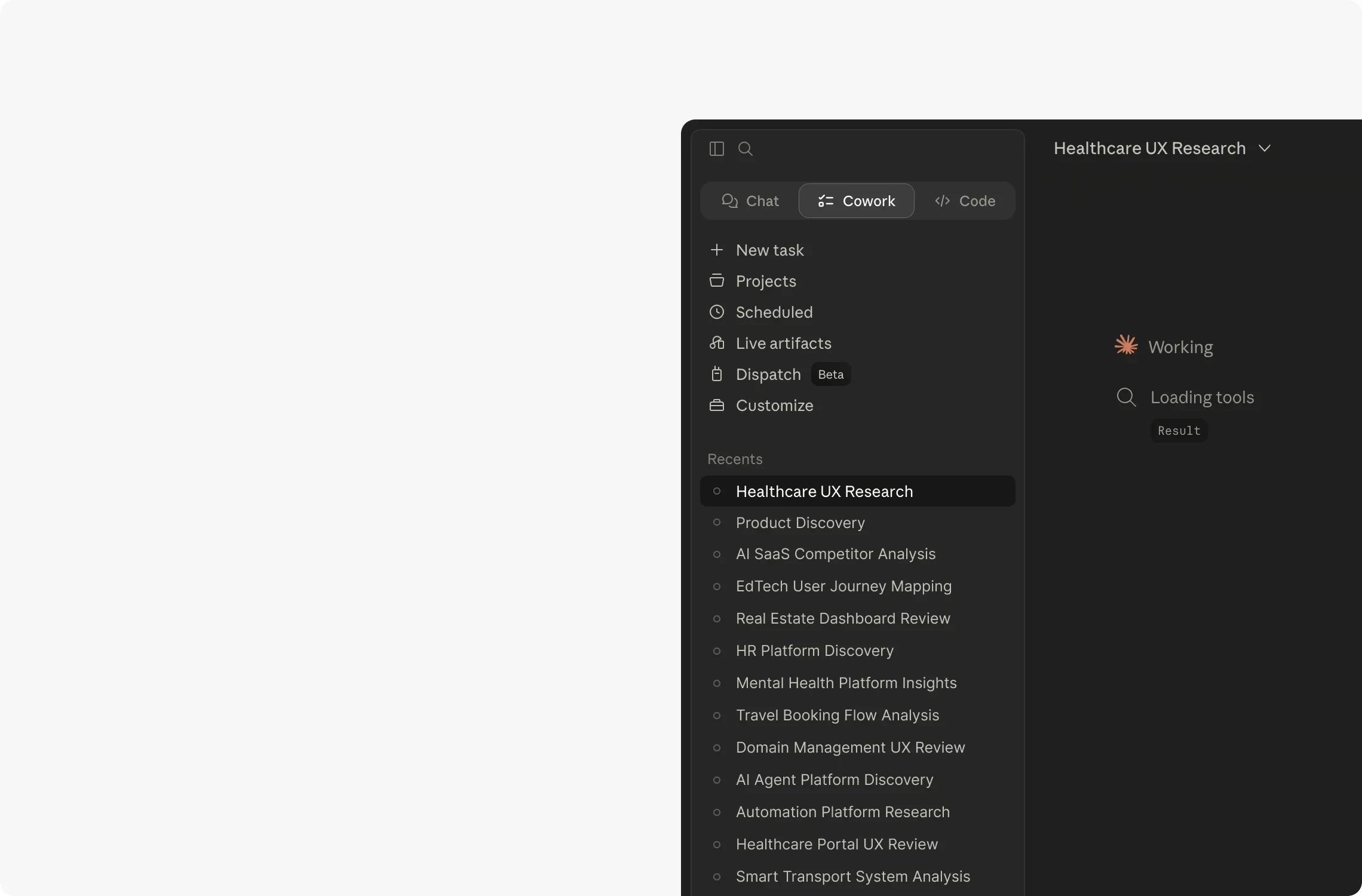Open the Projects folder icon

pos(716,281)
